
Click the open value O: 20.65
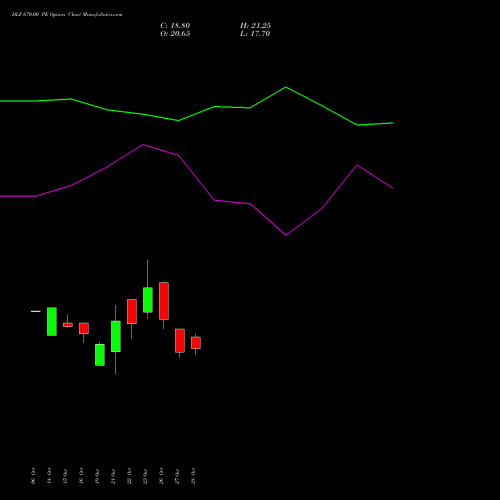[175, 34]
